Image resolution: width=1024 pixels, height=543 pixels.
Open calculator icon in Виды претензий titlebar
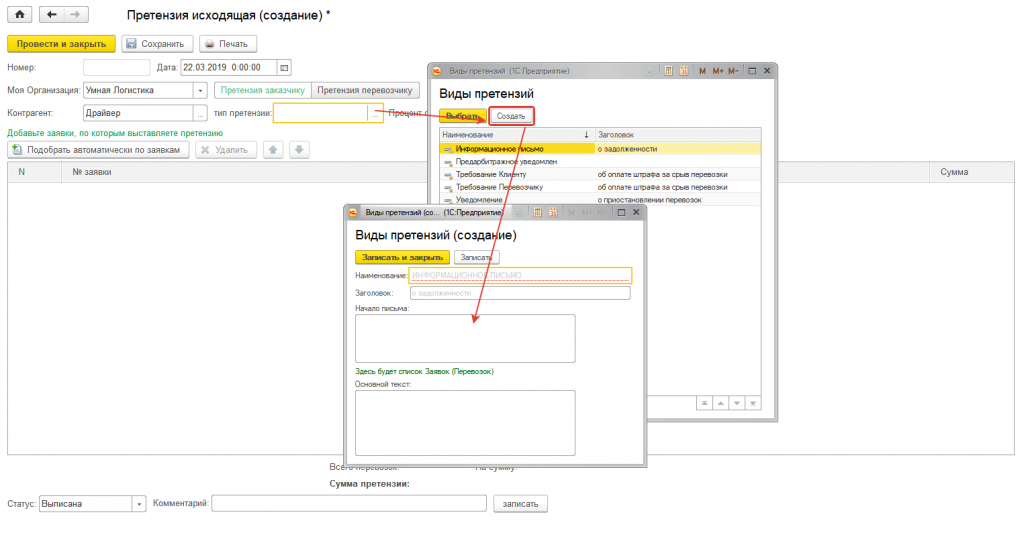coord(668,71)
